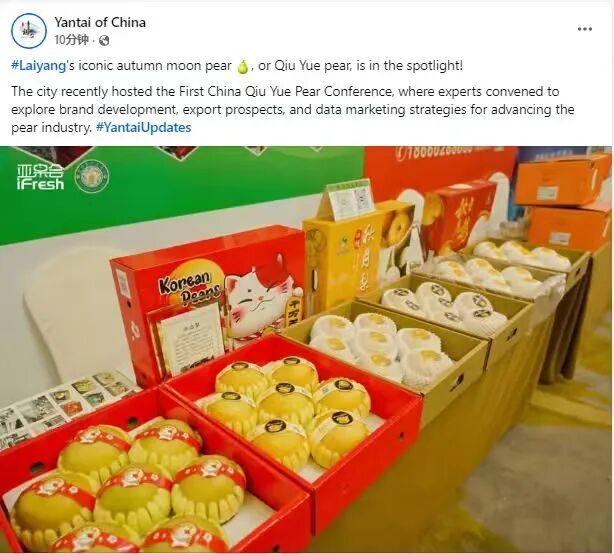This screenshot has height=554, width=614.
Task: Open the pear exhibition photo
Action: pyautogui.click(x=305, y=349)
